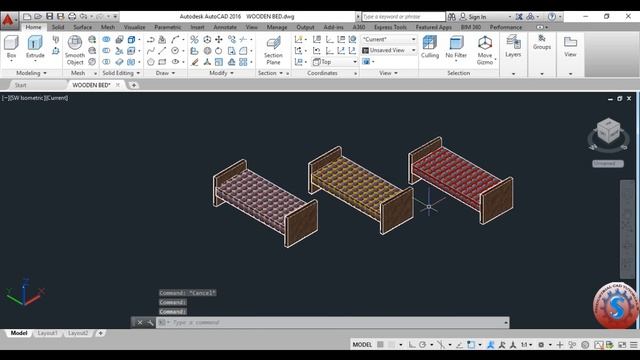Click the Move tool in Modify panel

pos(219,40)
